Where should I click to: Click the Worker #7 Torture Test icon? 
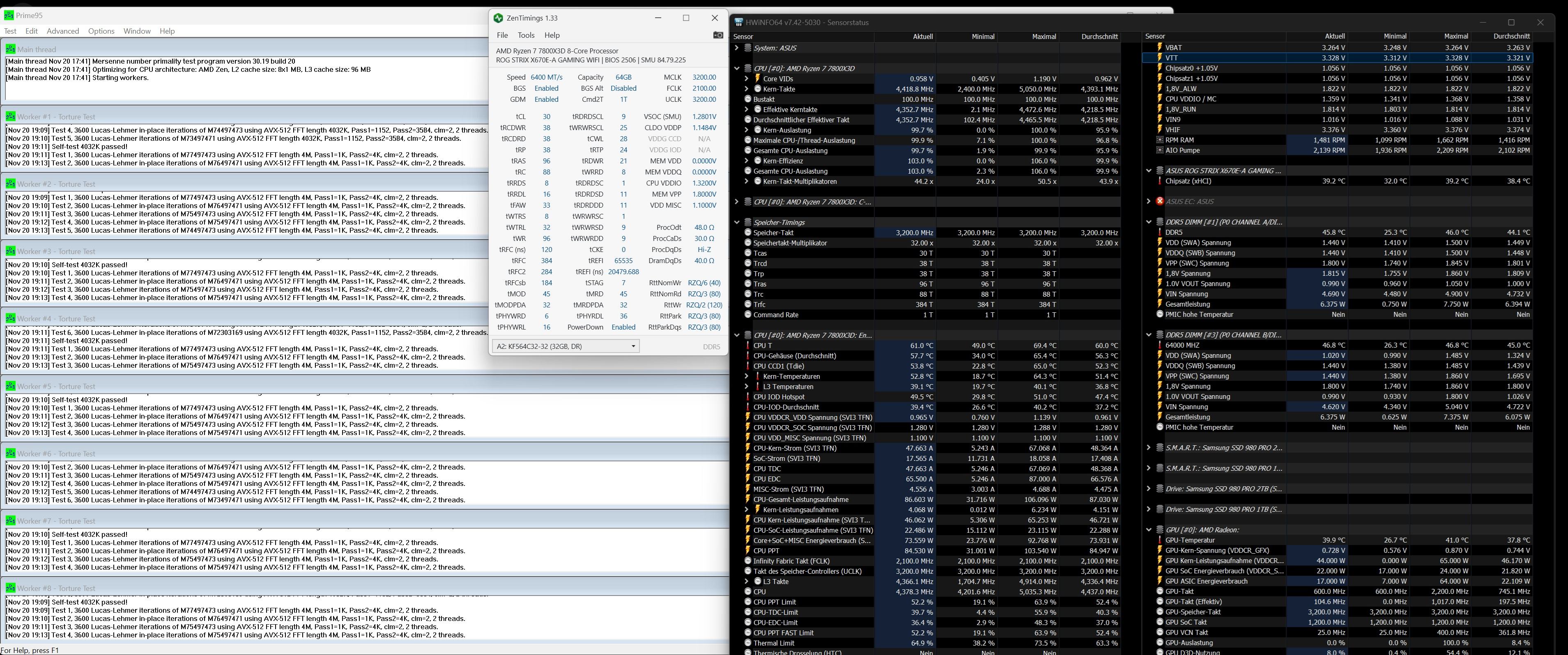click(10, 521)
